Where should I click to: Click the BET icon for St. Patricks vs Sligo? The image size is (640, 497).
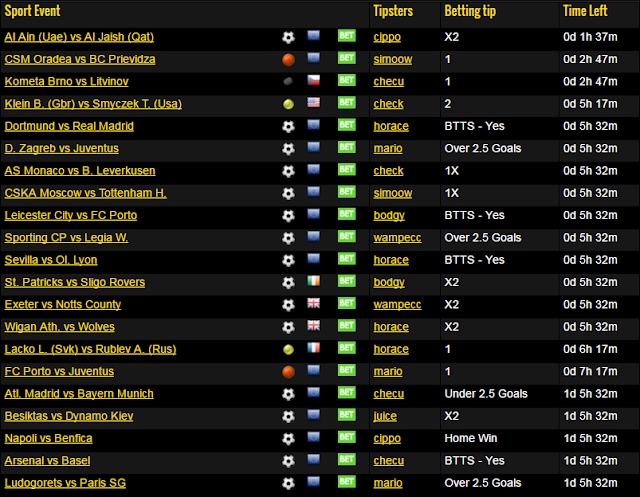[x=347, y=281]
